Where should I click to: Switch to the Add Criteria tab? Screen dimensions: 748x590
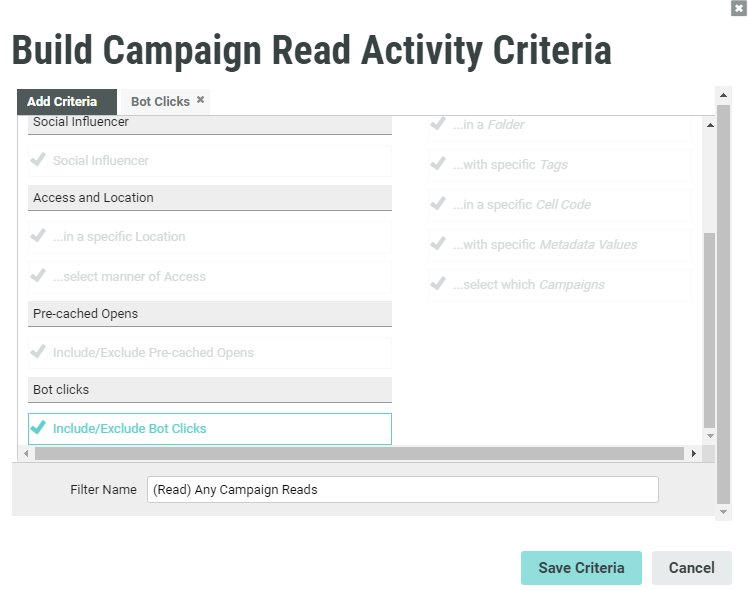click(62, 102)
